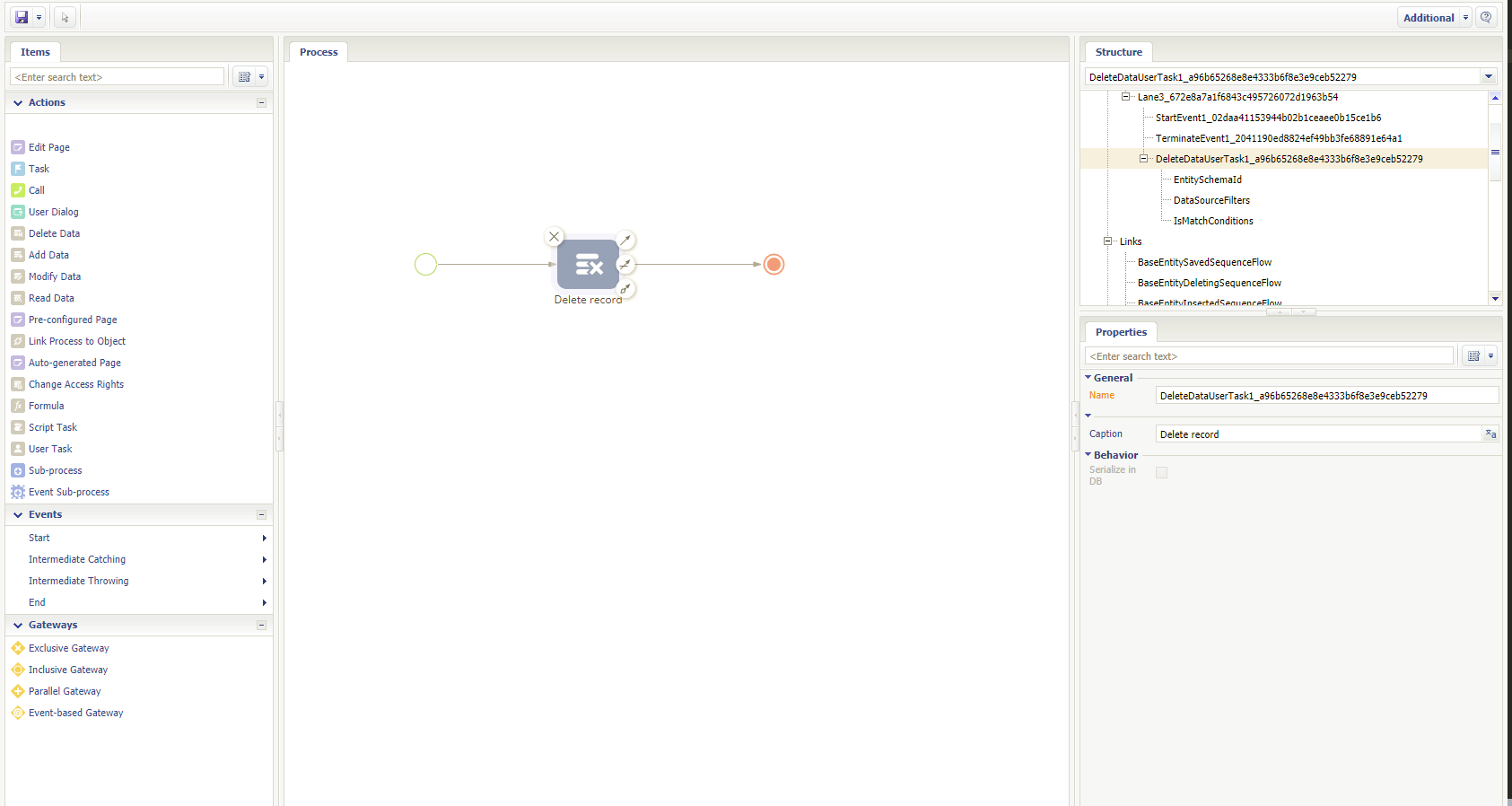Collapse the DeleteDataUserTask1 tree node
The image size is (1512, 806).
[x=1143, y=159]
